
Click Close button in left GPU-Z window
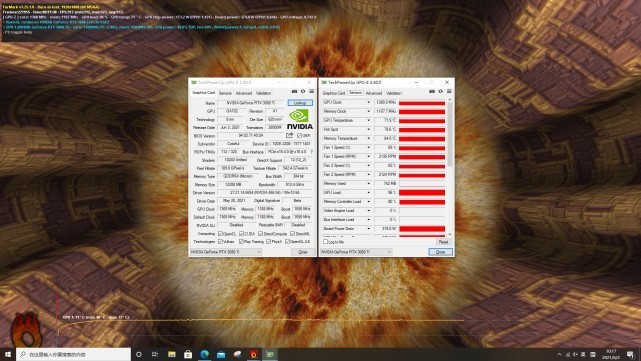tap(303, 252)
